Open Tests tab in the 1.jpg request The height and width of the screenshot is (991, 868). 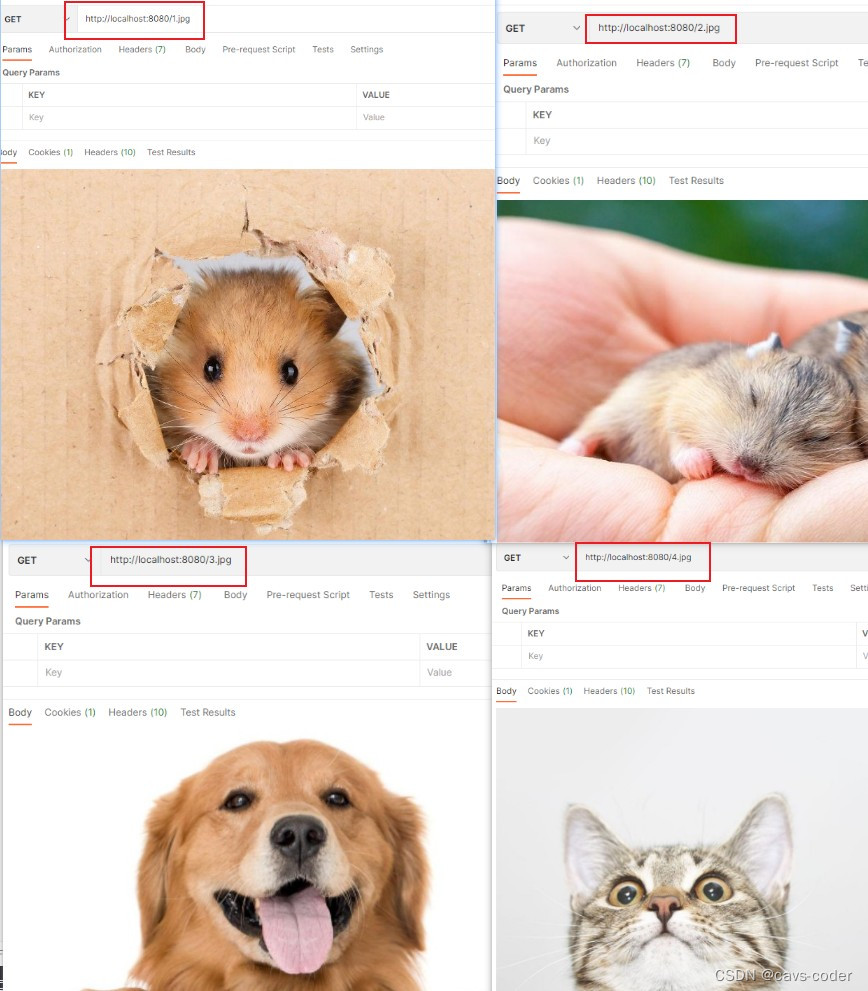323,49
